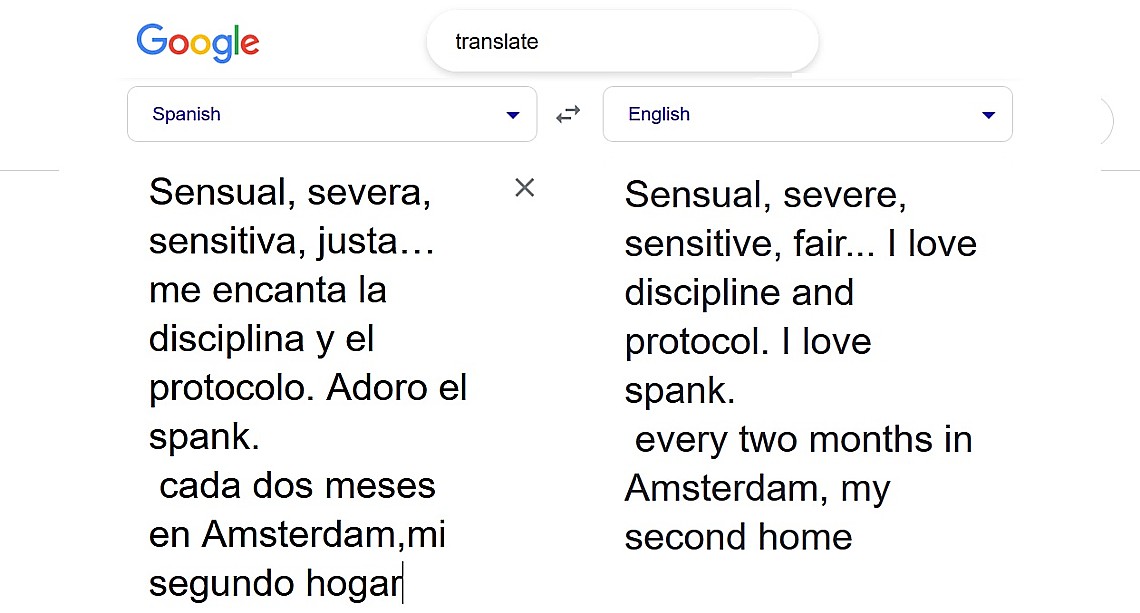Click the Google logo
The height and width of the screenshot is (613, 1140).
tap(198, 42)
